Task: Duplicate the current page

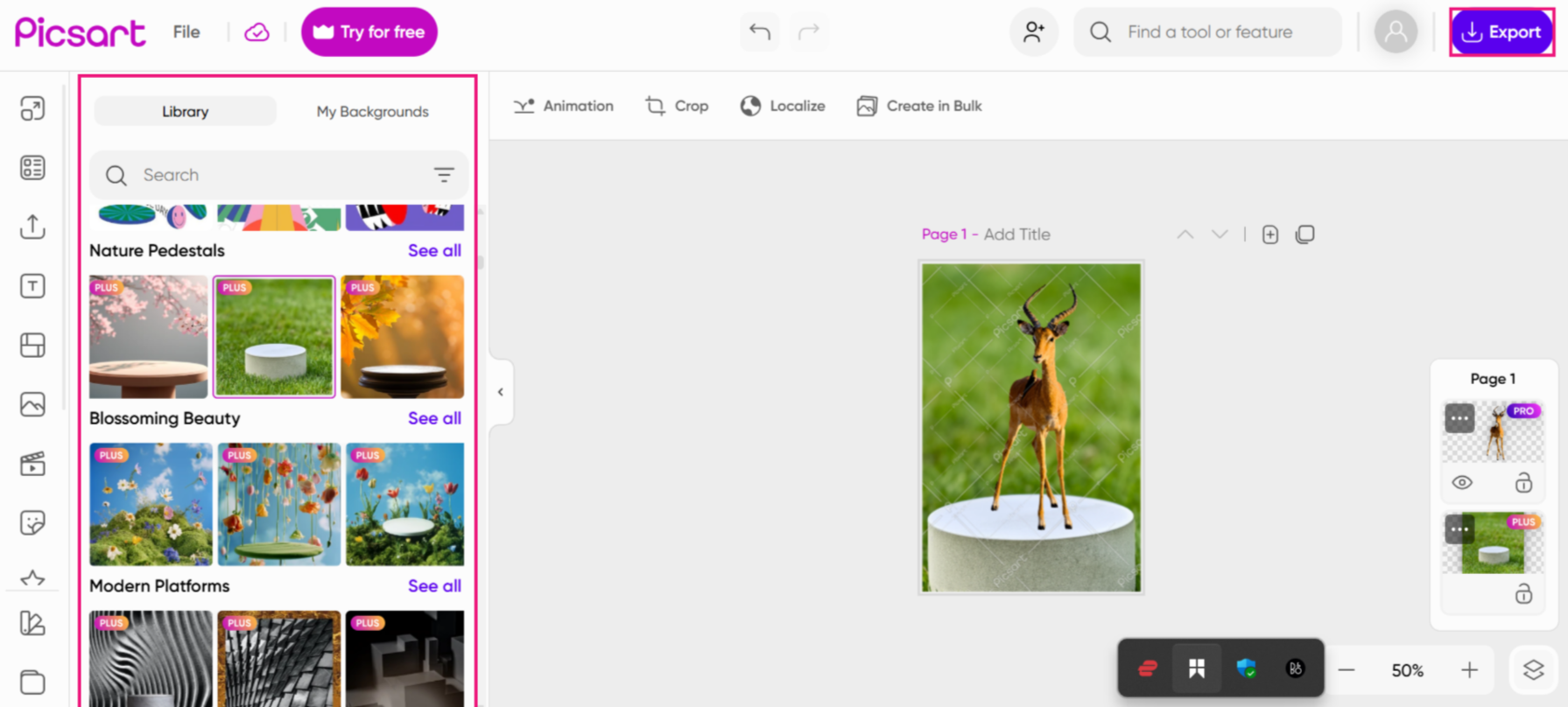Action: [x=1305, y=234]
